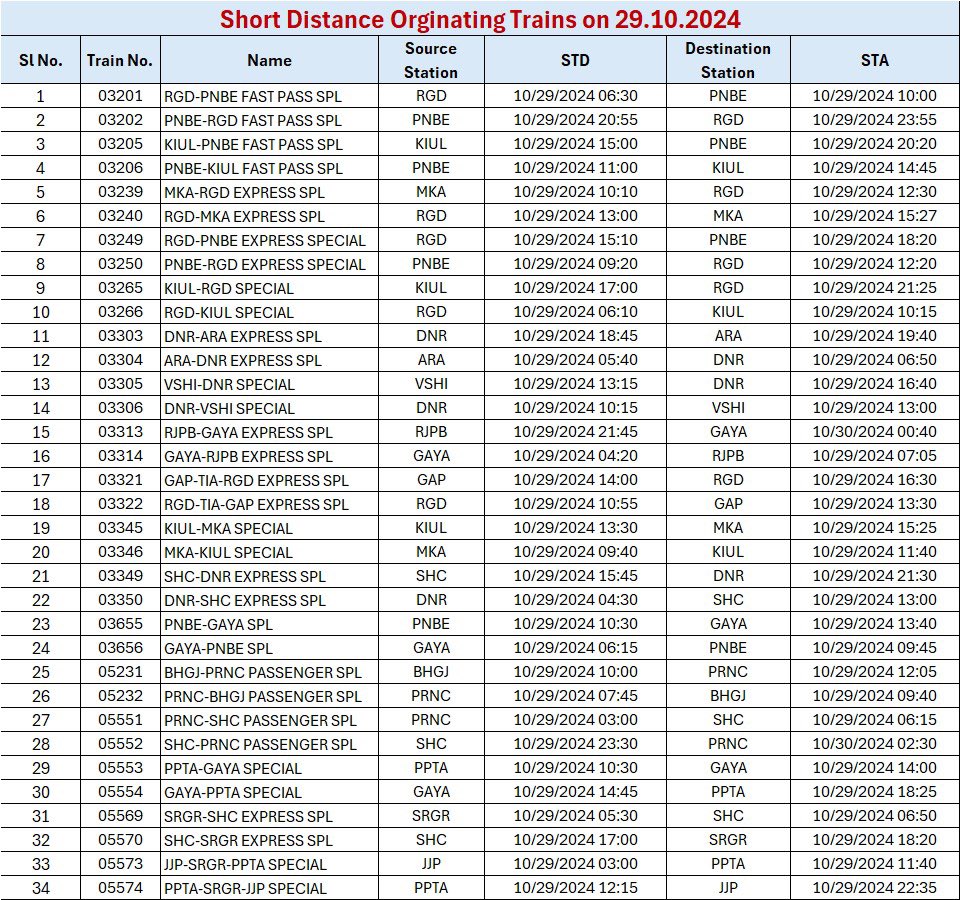Select the 'Name' column header
This screenshot has width=960, height=900.
(x=269, y=60)
